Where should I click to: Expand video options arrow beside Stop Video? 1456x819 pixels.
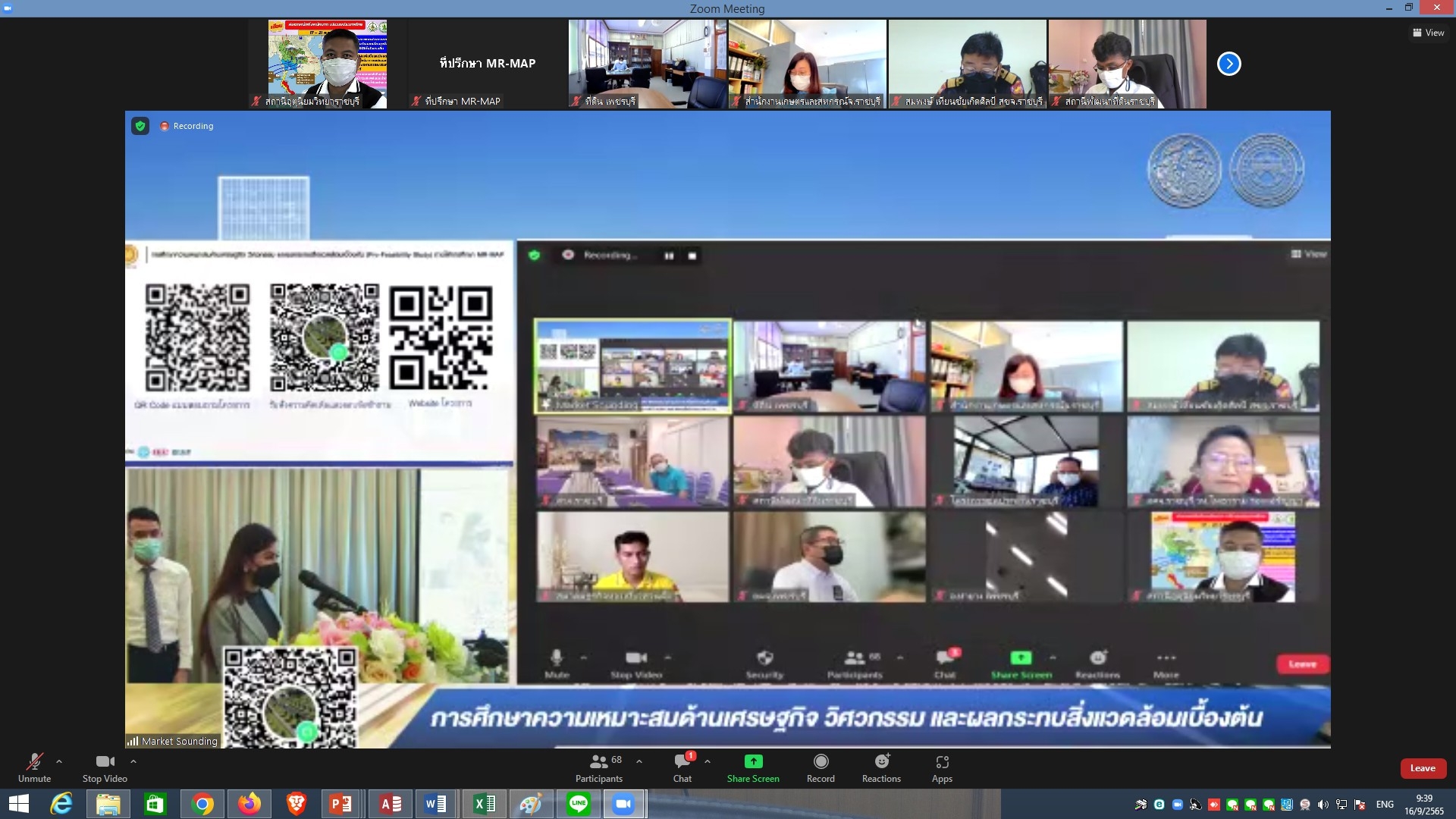coord(133,761)
